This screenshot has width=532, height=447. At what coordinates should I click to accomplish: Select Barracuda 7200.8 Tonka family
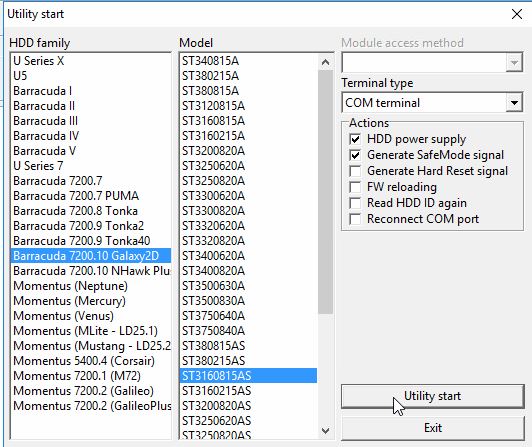pyautogui.click(x=91, y=211)
